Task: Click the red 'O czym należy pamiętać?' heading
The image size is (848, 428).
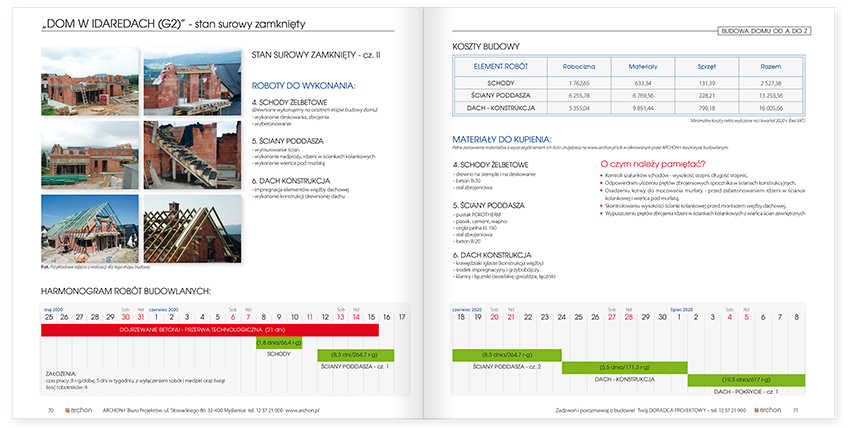Action: pos(653,163)
